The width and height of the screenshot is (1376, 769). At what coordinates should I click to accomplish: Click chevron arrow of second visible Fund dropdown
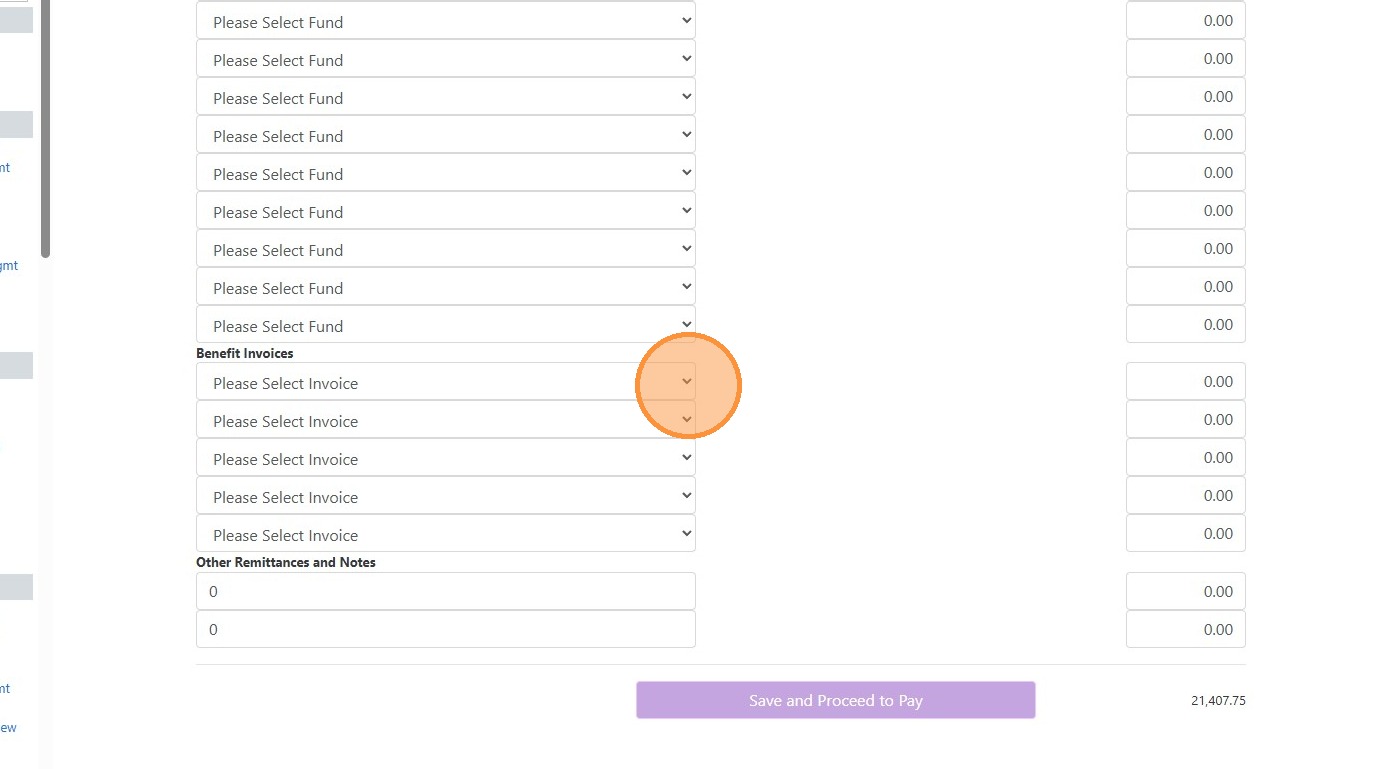click(x=686, y=59)
